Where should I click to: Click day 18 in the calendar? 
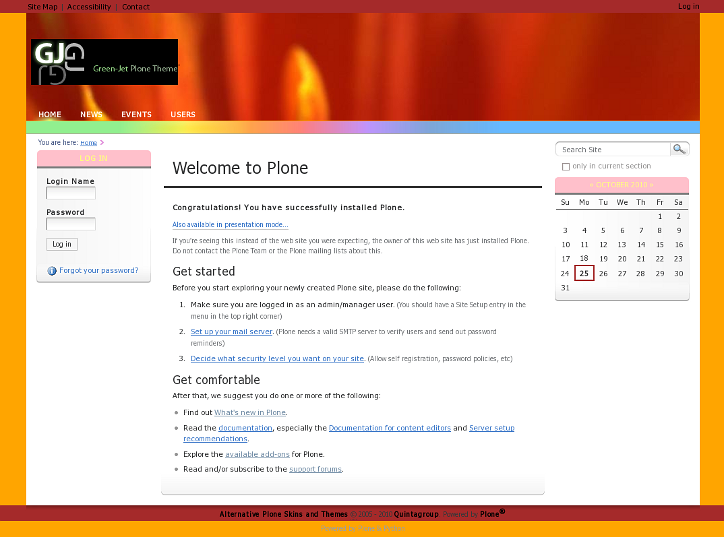click(x=584, y=259)
